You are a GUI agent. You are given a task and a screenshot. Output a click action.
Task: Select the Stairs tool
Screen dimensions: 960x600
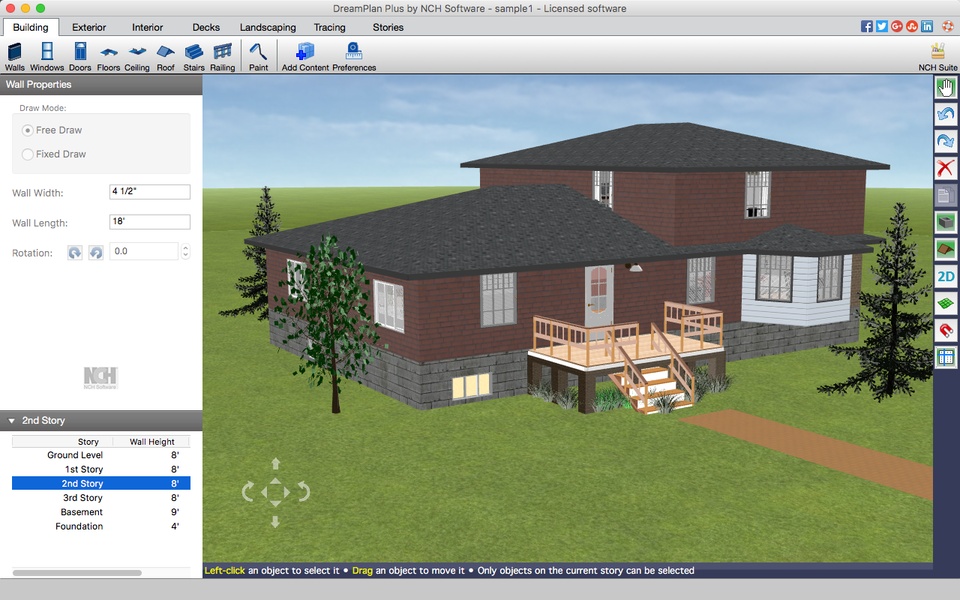(193, 56)
